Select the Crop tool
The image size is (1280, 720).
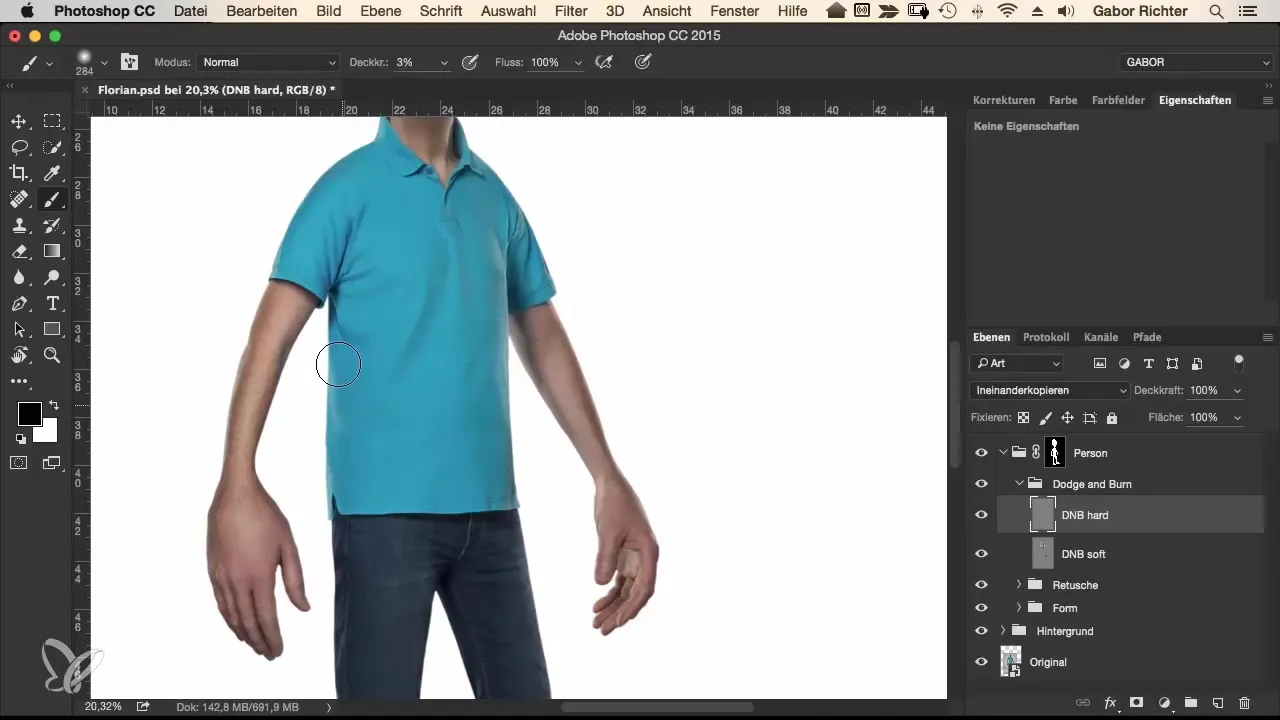[x=19, y=173]
